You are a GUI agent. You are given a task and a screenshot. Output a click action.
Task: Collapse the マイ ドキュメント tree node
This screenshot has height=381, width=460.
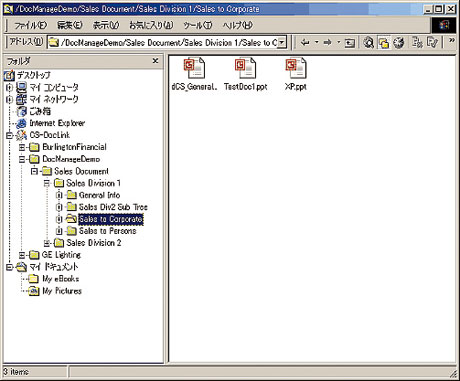coord(9,267)
